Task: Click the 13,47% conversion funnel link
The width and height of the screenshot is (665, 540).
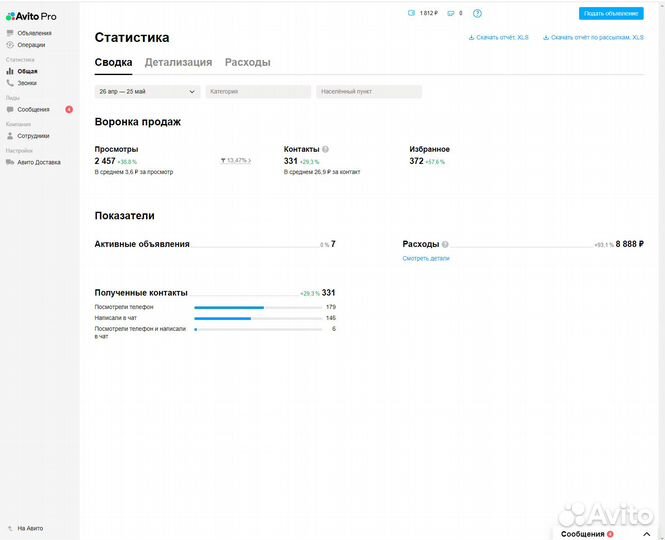Action: click(236, 160)
